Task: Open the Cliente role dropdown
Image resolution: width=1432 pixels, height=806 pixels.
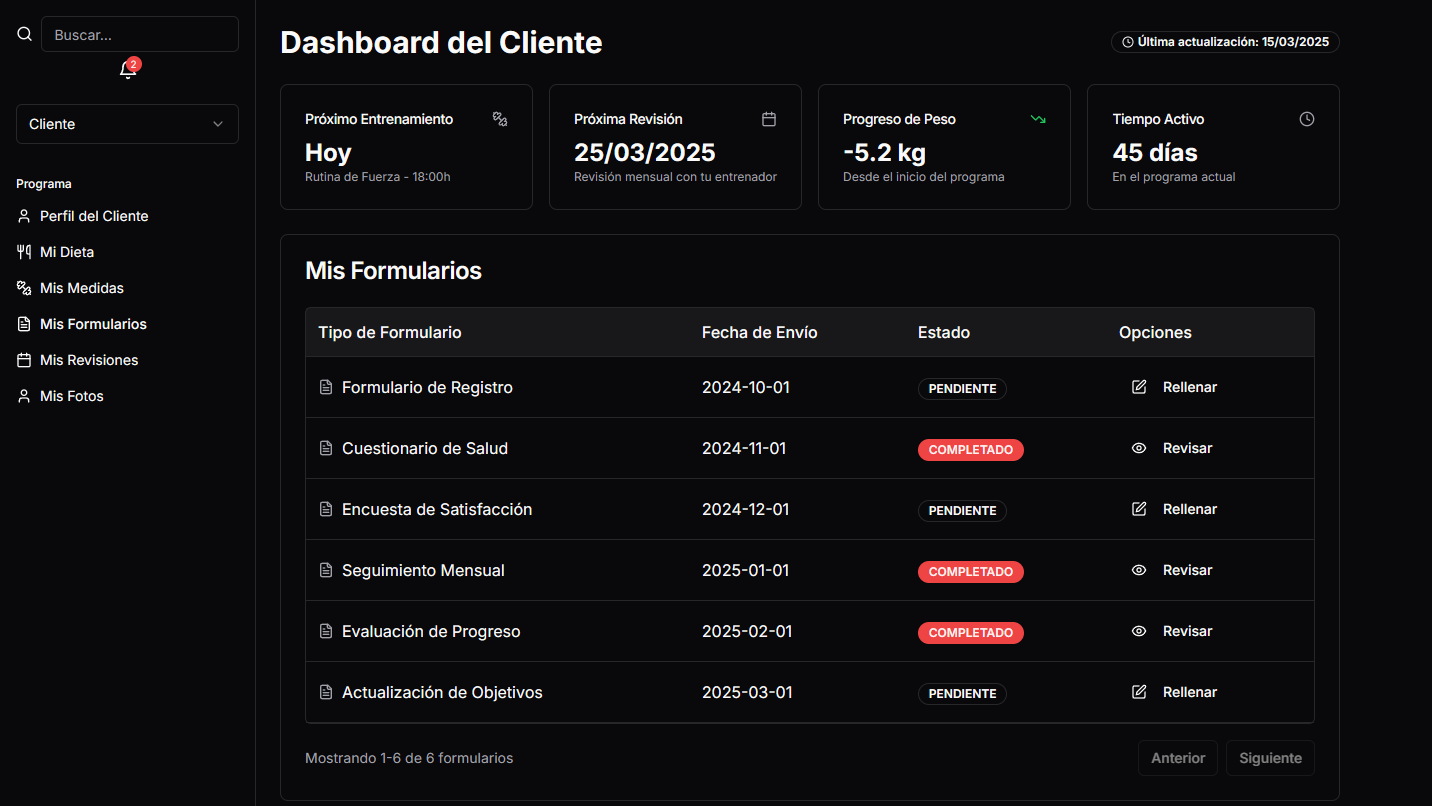Action: [x=127, y=124]
